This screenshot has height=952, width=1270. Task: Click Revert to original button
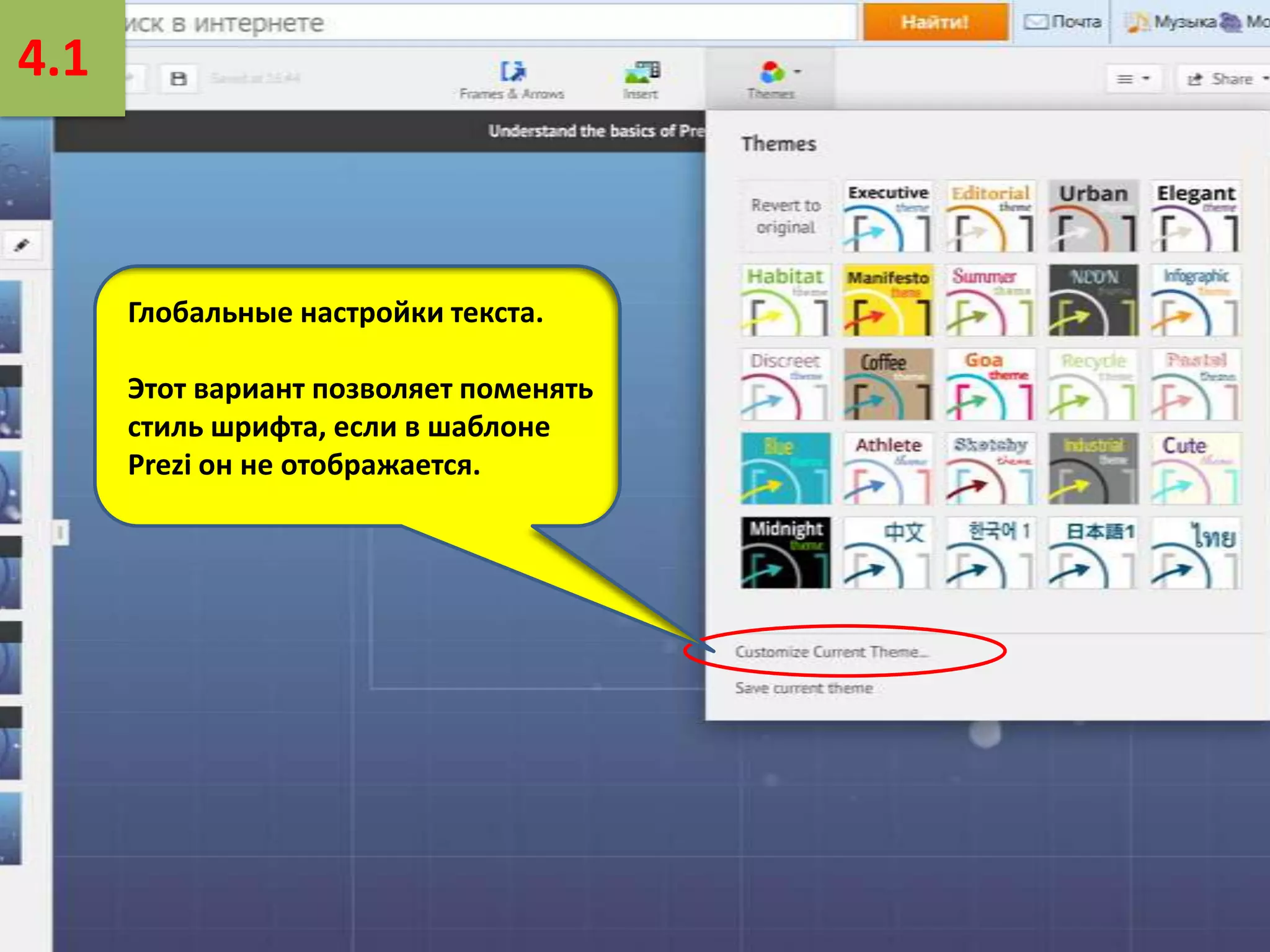point(785,216)
